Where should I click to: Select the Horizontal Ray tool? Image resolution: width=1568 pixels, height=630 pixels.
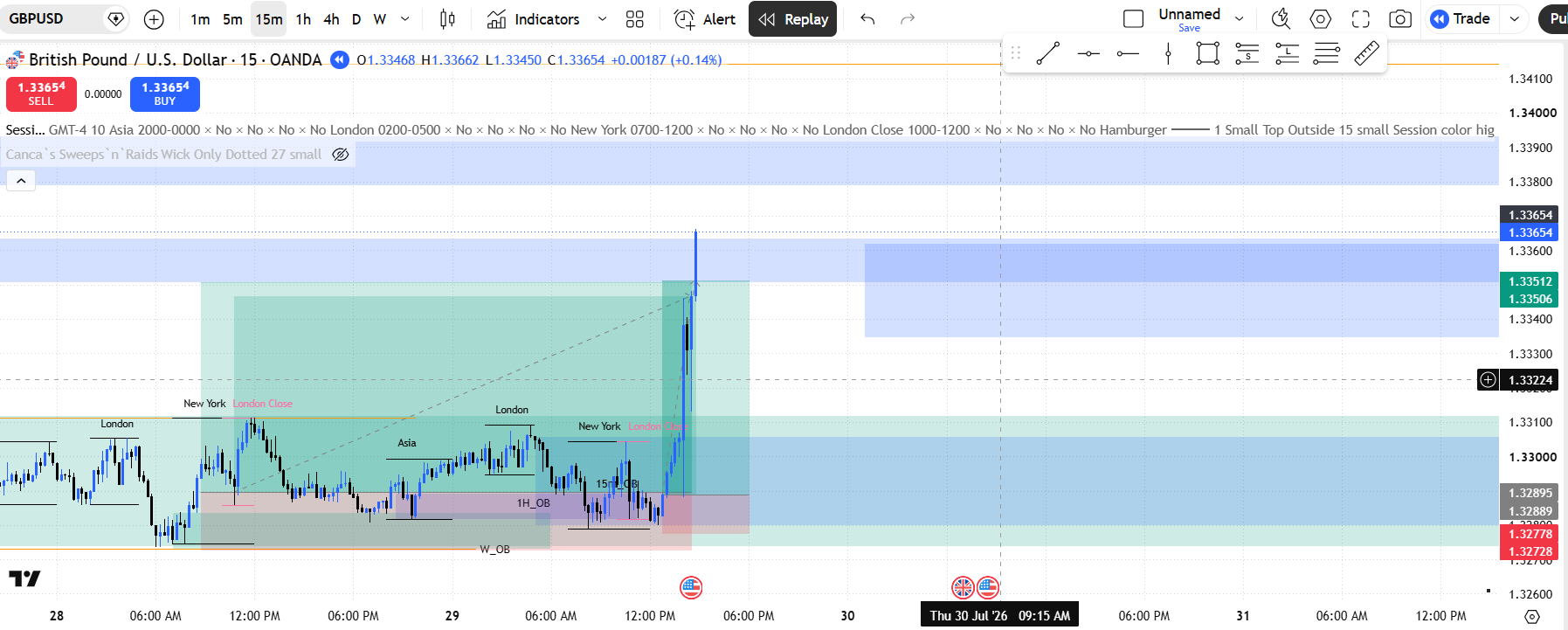pos(1128,53)
